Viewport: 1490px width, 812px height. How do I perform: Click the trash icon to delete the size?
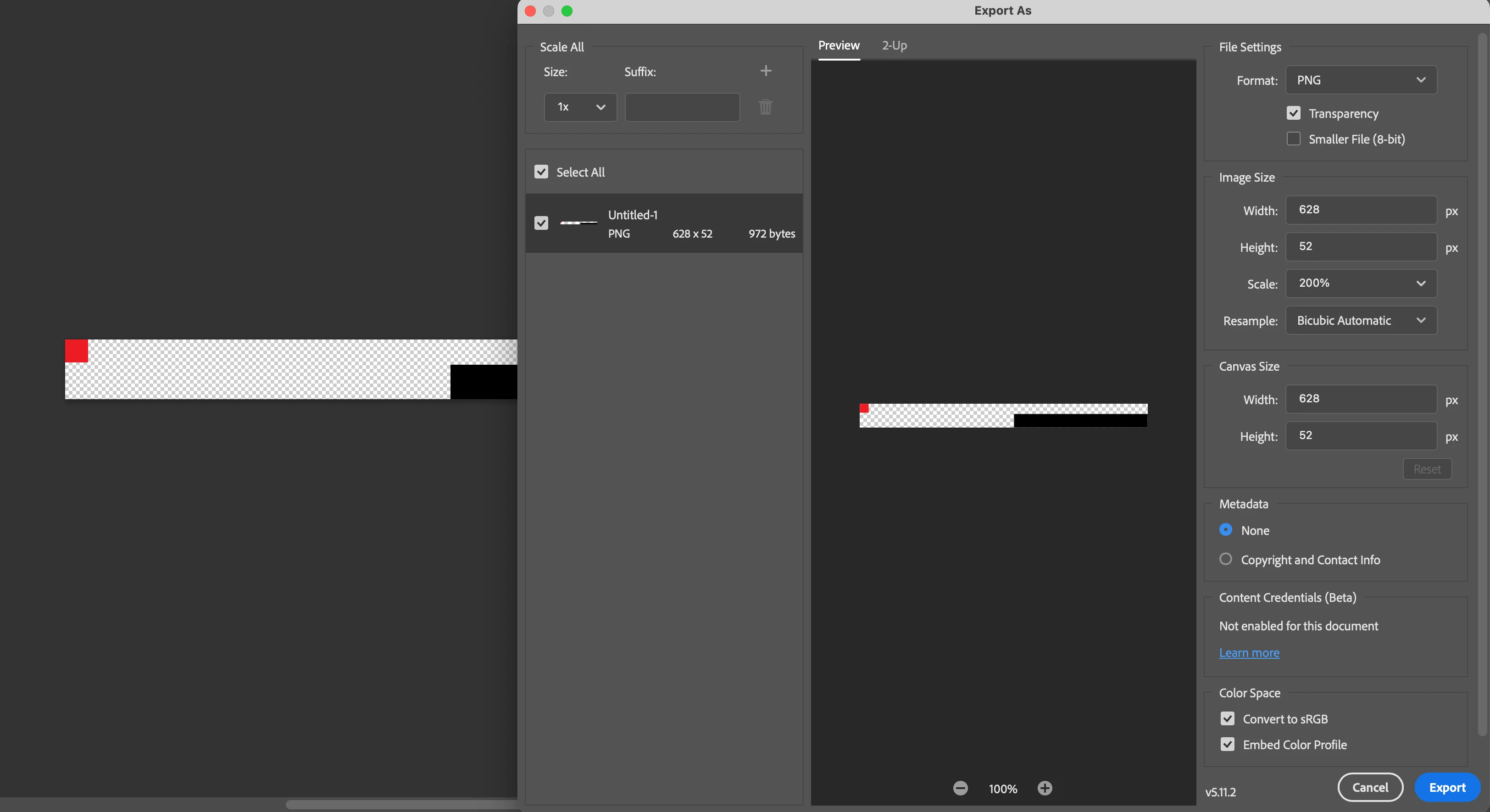765,107
